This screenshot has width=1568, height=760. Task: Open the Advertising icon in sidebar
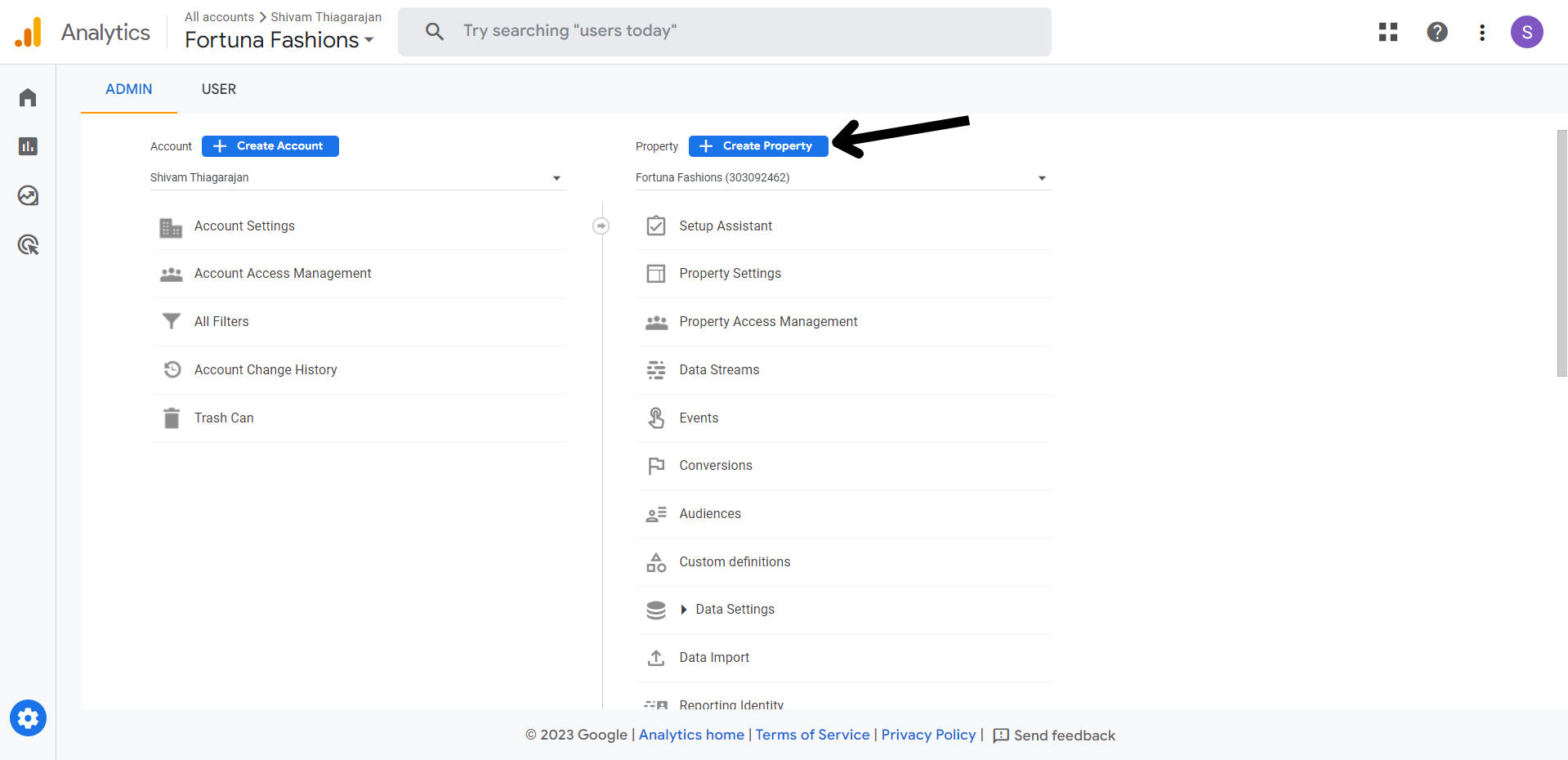point(28,244)
